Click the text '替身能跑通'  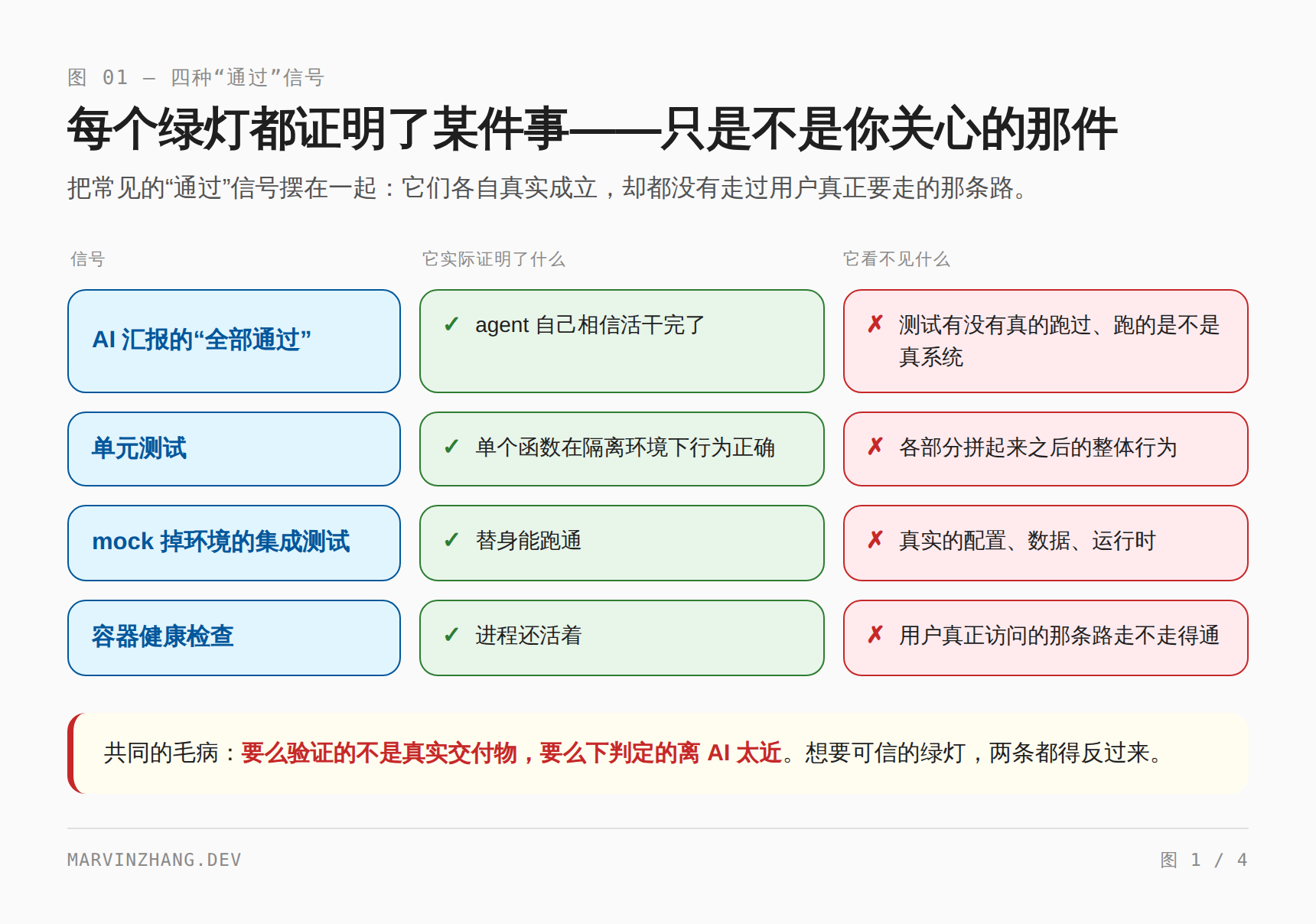[x=529, y=541]
